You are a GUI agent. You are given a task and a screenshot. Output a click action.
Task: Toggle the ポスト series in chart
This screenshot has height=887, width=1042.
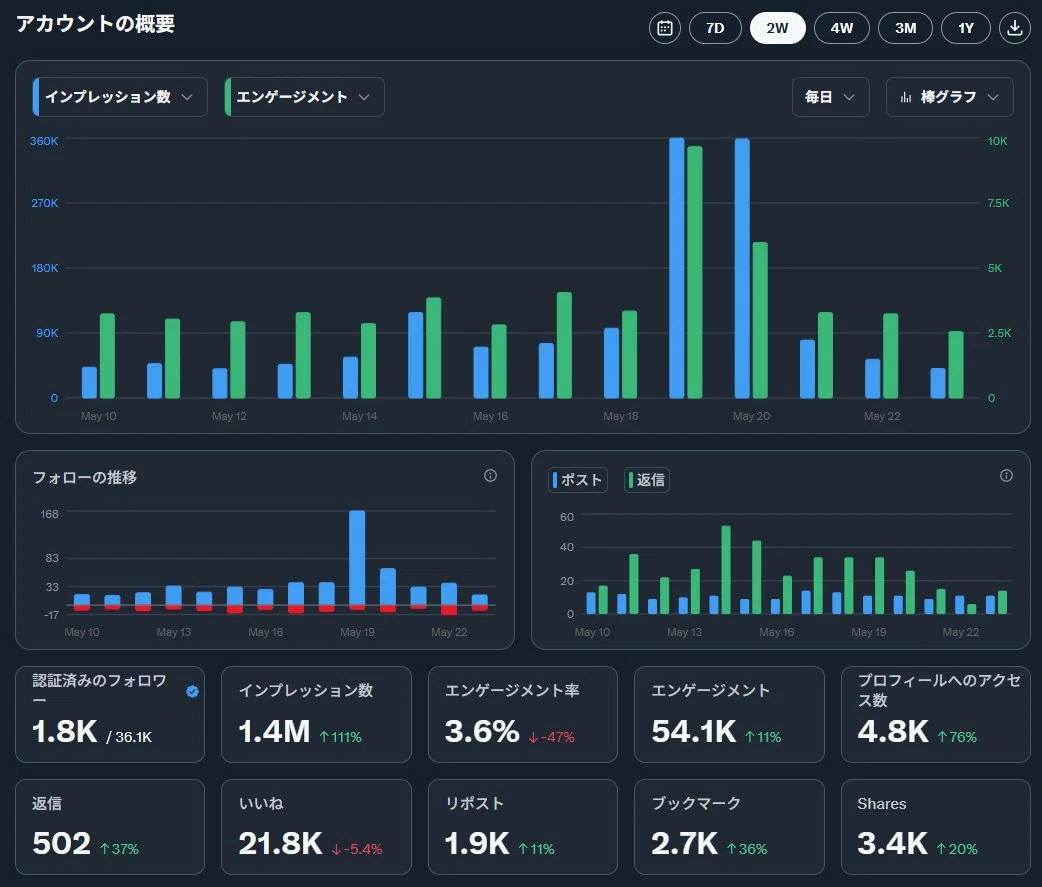(578, 480)
